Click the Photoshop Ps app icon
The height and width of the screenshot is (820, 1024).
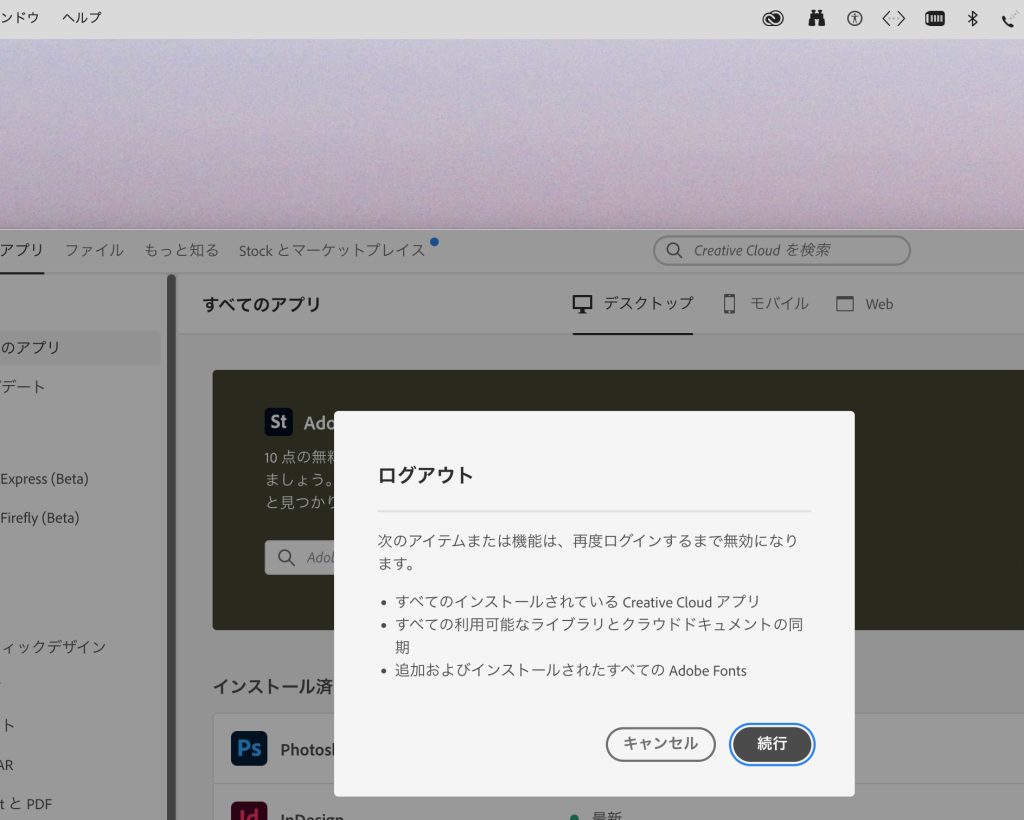click(249, 748)
